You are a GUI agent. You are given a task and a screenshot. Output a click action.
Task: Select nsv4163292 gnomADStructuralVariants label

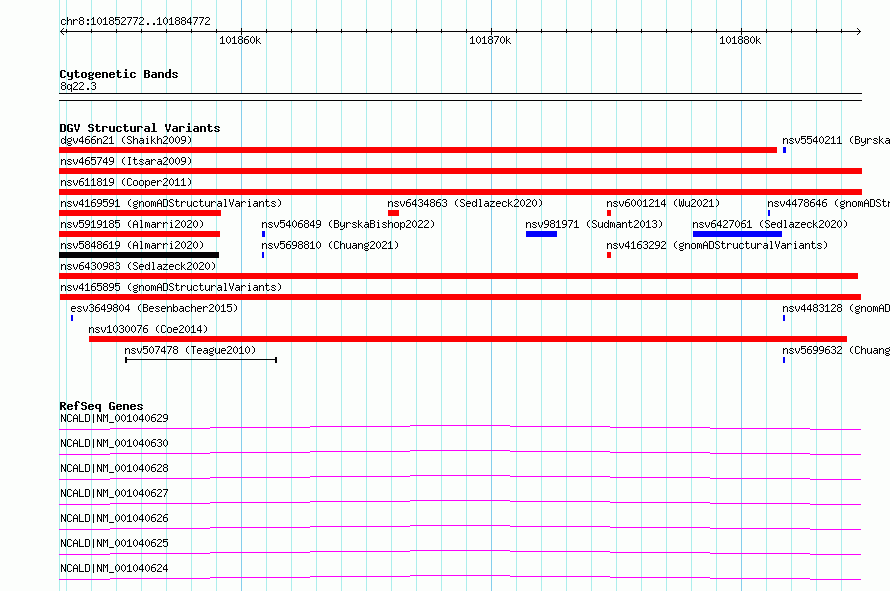(x=717, y=245)
